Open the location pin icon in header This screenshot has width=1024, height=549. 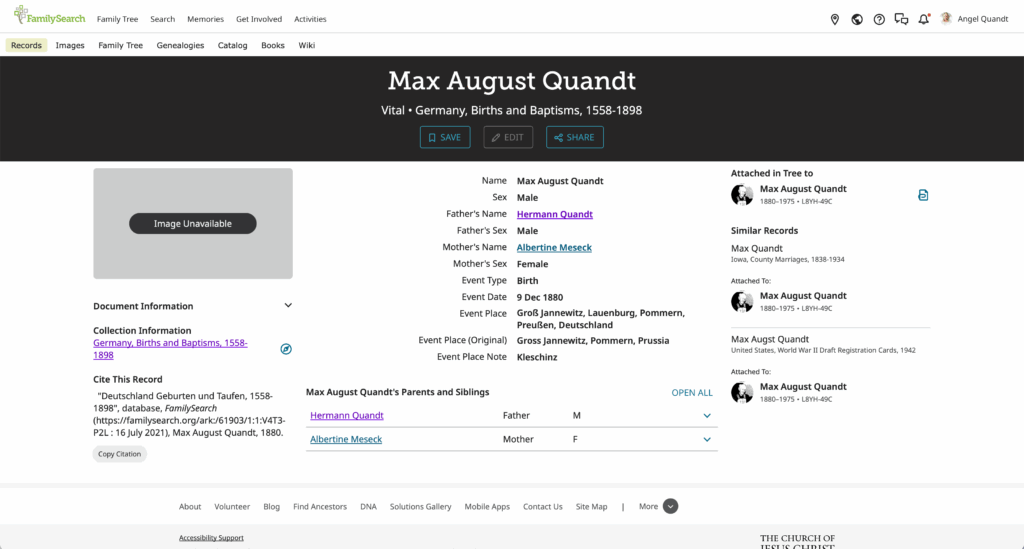835,20
